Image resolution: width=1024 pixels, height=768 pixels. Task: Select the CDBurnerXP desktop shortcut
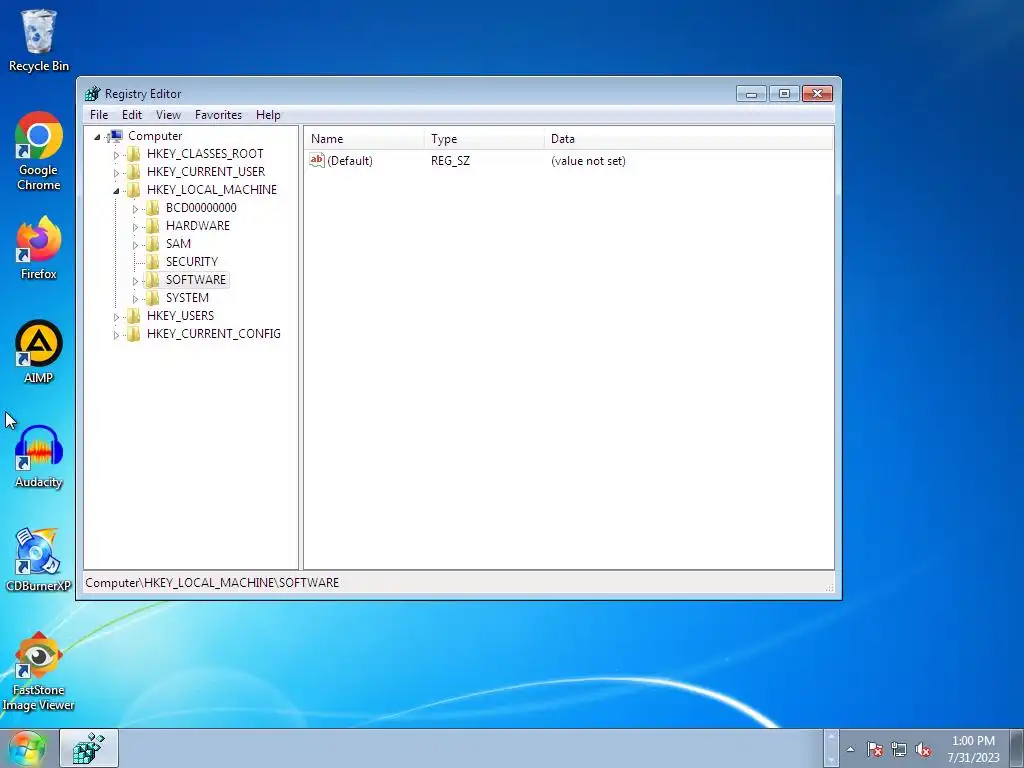click(39, 560)
